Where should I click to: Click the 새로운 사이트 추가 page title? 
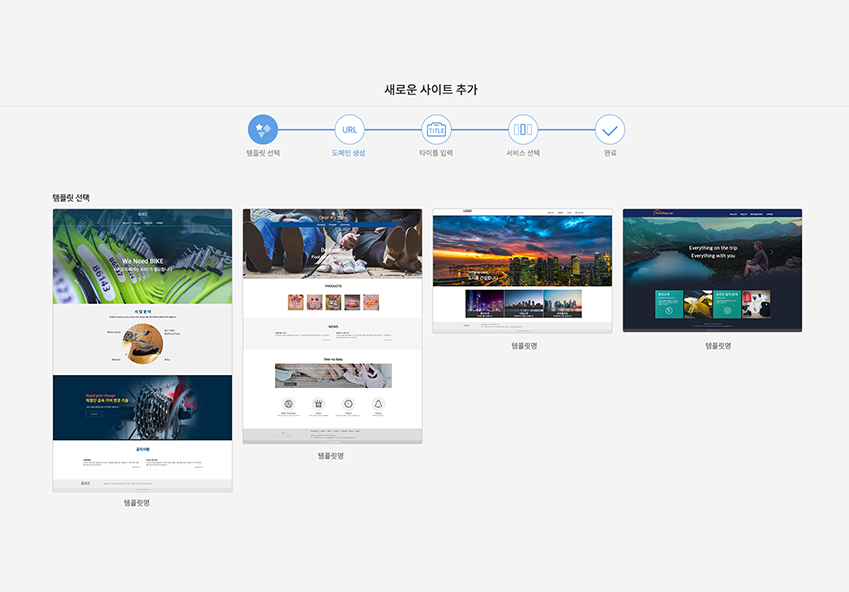pyautogui.click(x=431, y=90)
